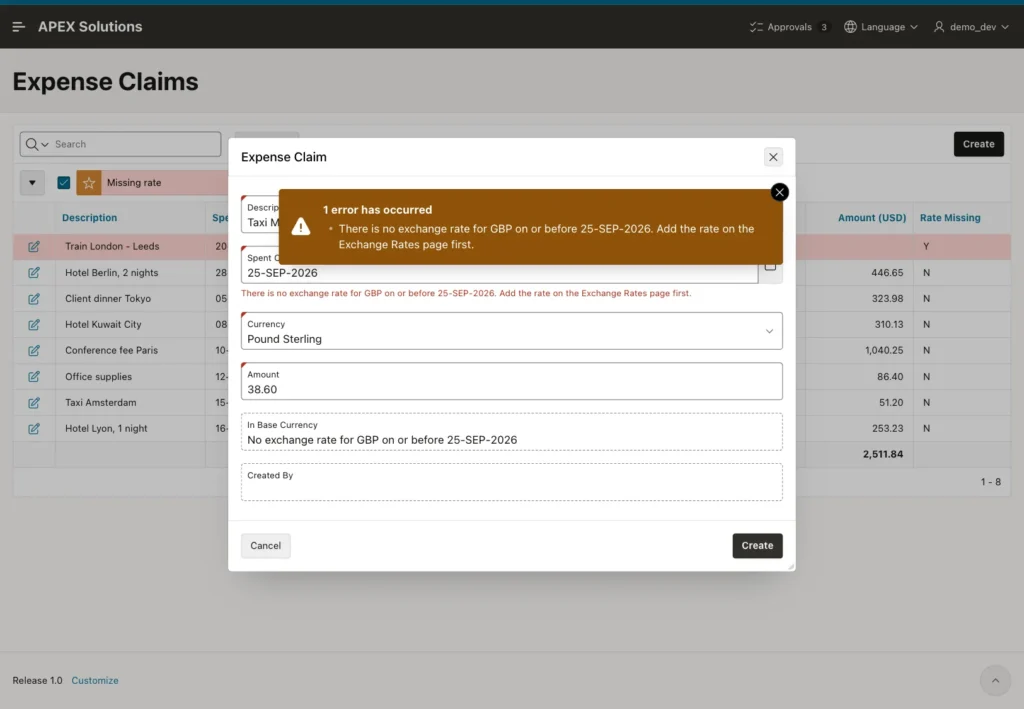Focus the report Search field
Viewport: 1024px width, 709px height.
(x=136, y=144)
